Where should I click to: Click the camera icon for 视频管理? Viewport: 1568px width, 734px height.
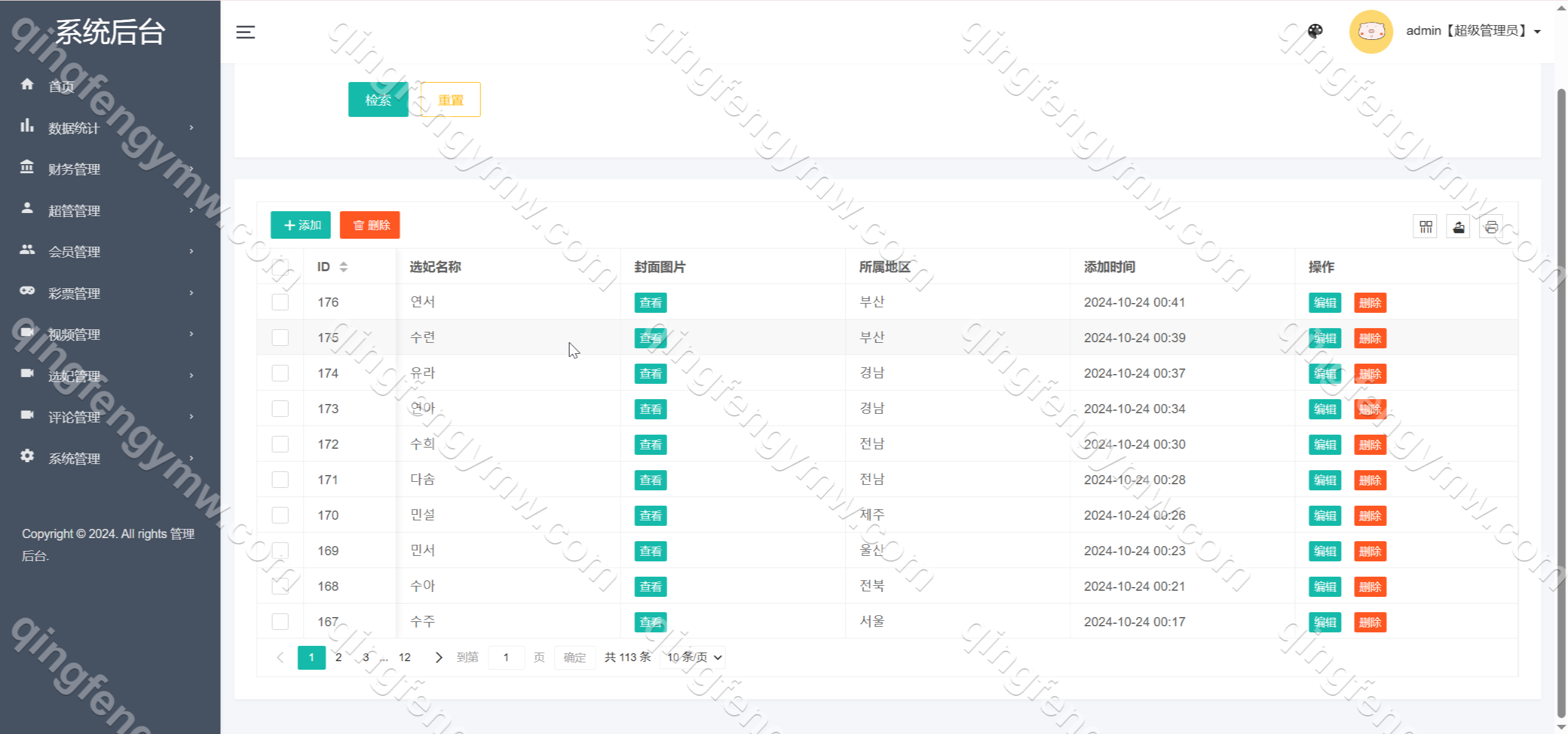27,332
